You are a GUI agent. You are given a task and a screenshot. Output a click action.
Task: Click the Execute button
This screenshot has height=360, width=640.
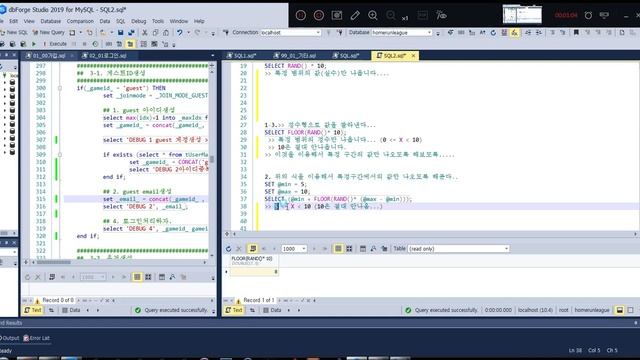coord(55,44)
